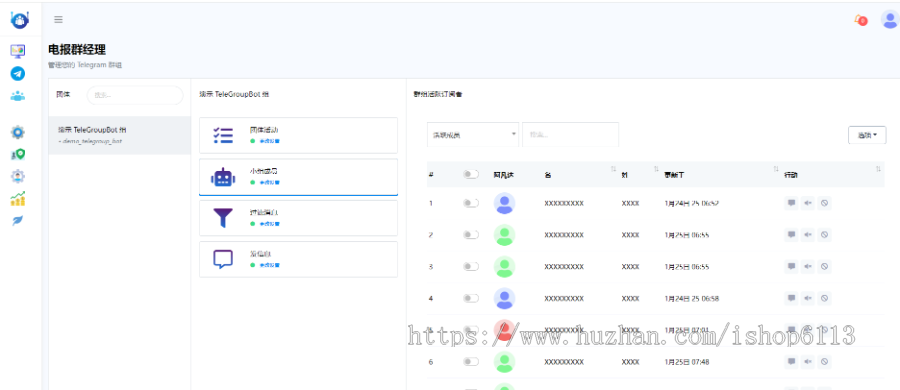Click the XXXXXXXXX name in row 1
The image size is (900, 390).
(564, 203)
